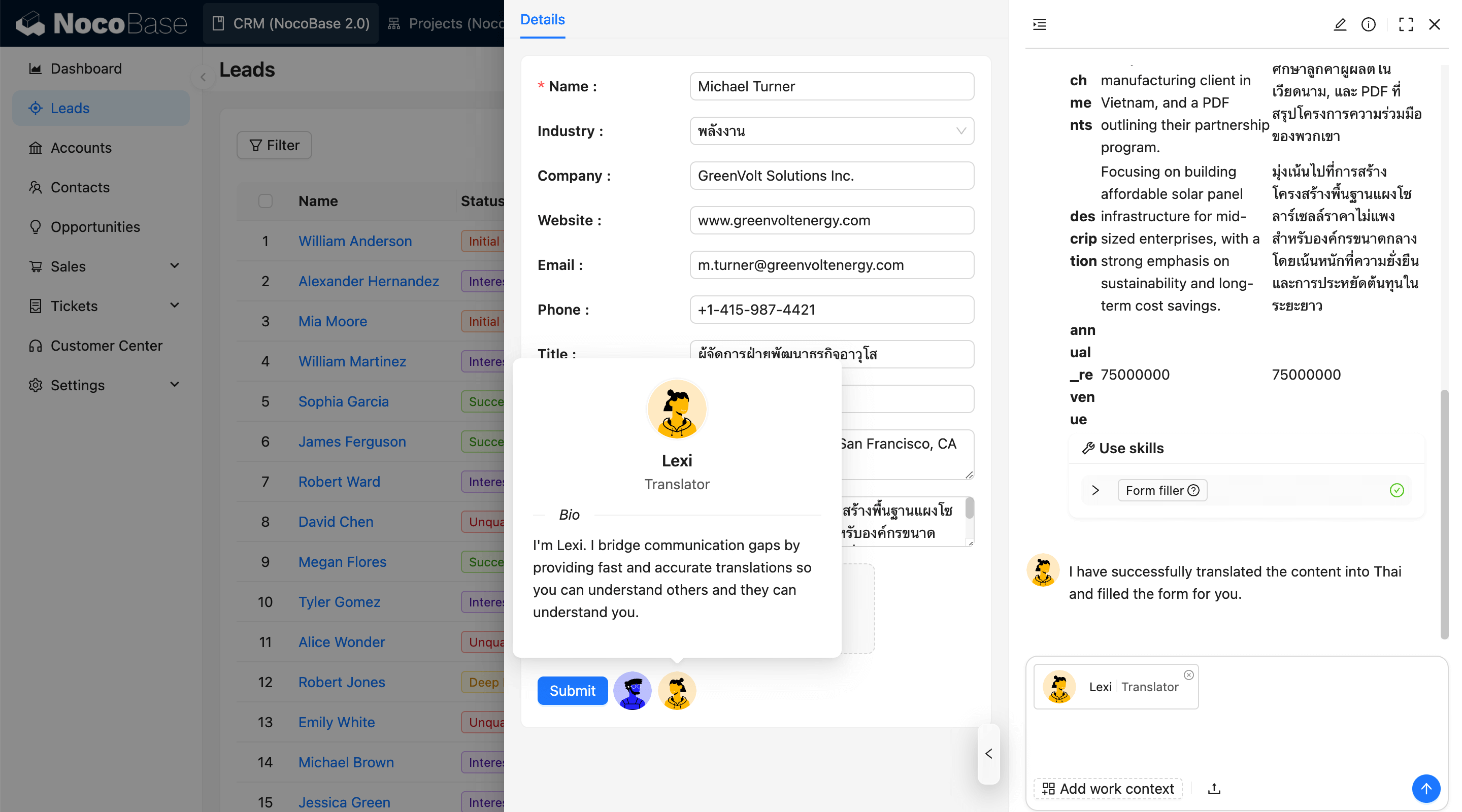Screen dimensions: 1462x812
Task: Click the chat panel vertical scrollbar
Action: [x=1444, y=514]
